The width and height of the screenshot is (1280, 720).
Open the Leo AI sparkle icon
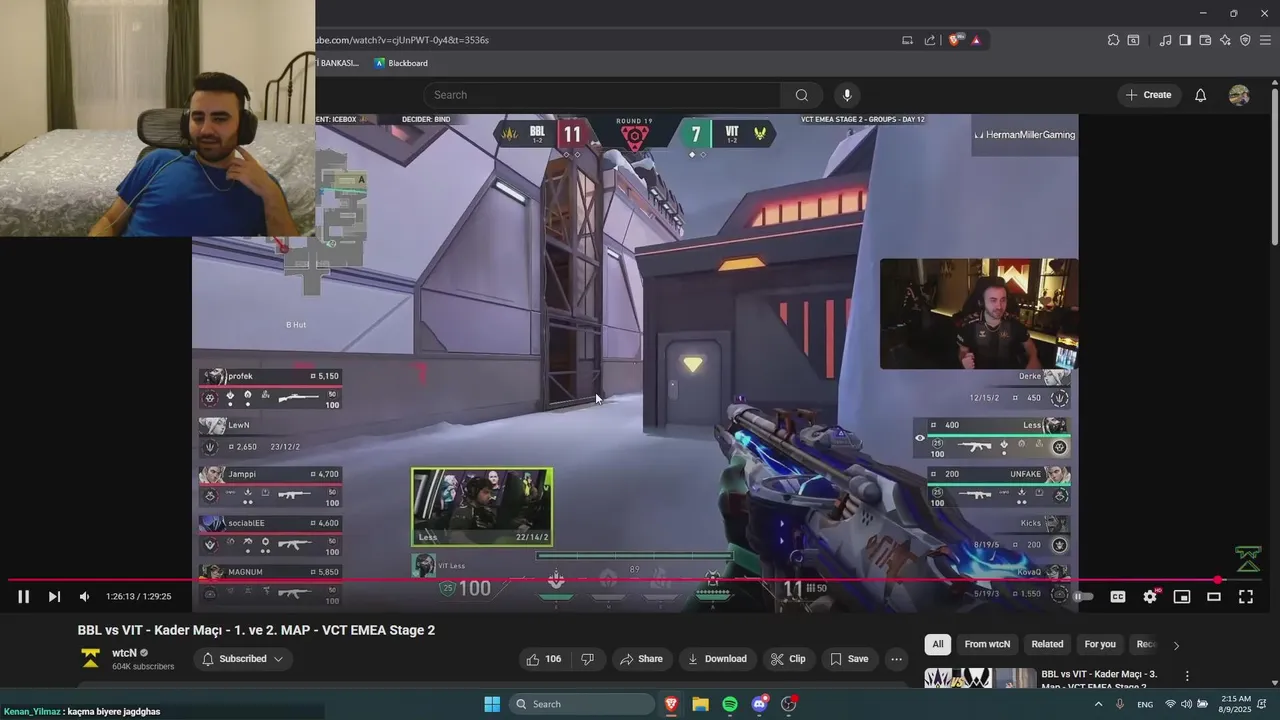coord(1225,40)
